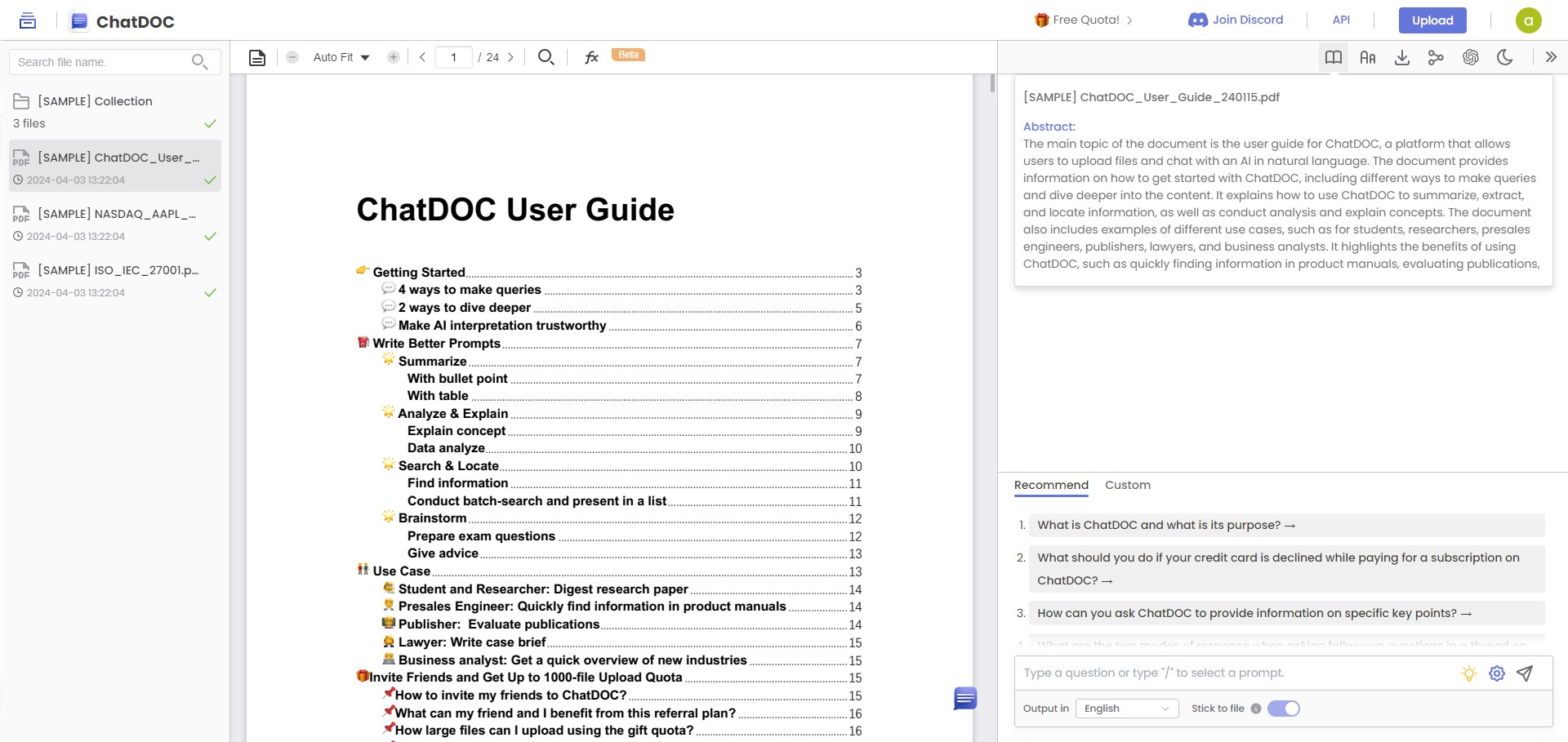The width and height of the screenshot is (1568, 742).
Task: Click the Upload button
Action: 1432,20
